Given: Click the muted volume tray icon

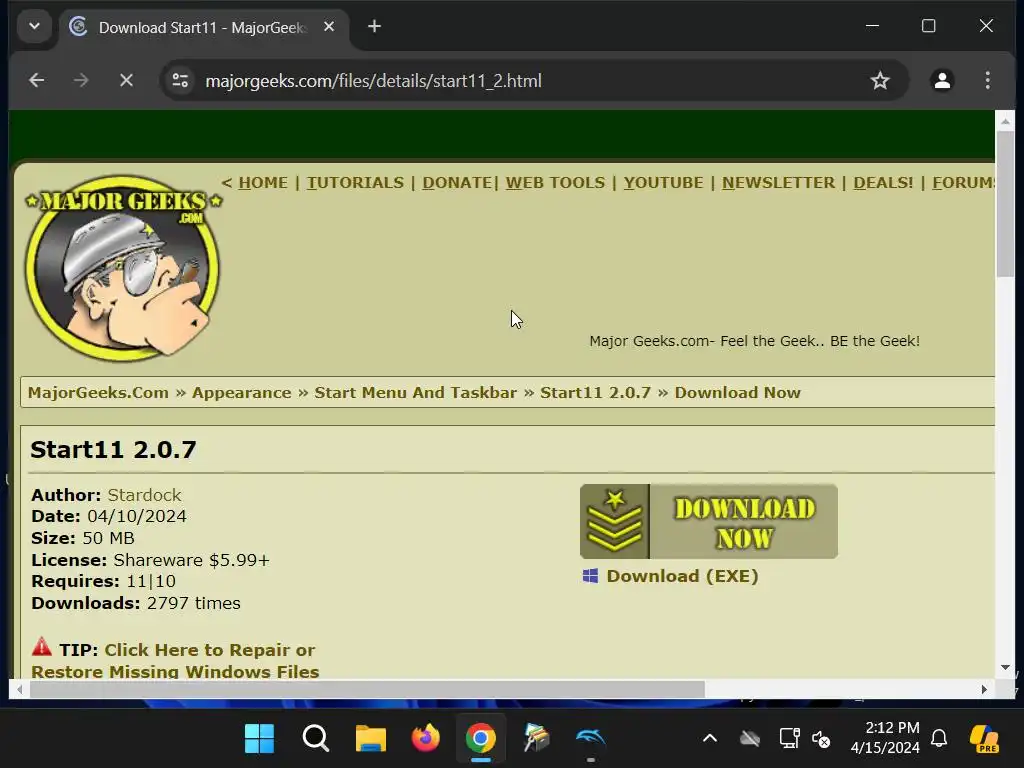Looking at the screenshot, I should 821,739.
